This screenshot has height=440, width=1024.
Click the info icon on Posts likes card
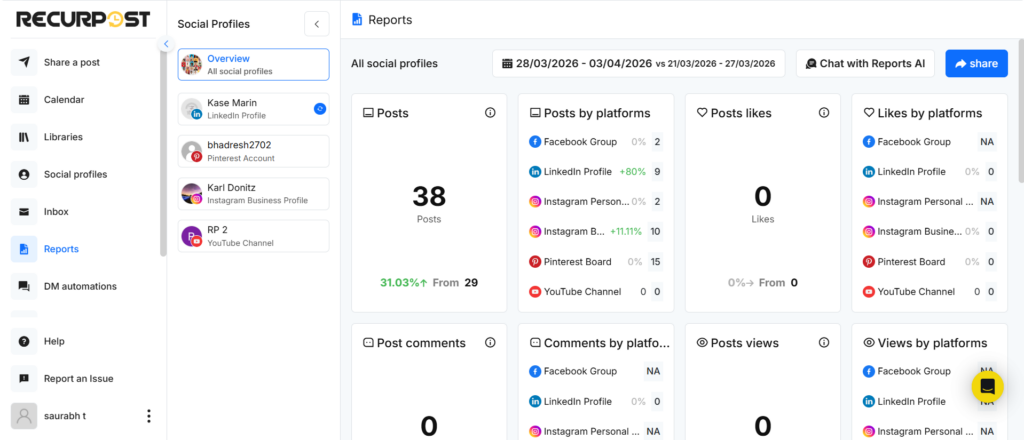[x=824, y=113]
